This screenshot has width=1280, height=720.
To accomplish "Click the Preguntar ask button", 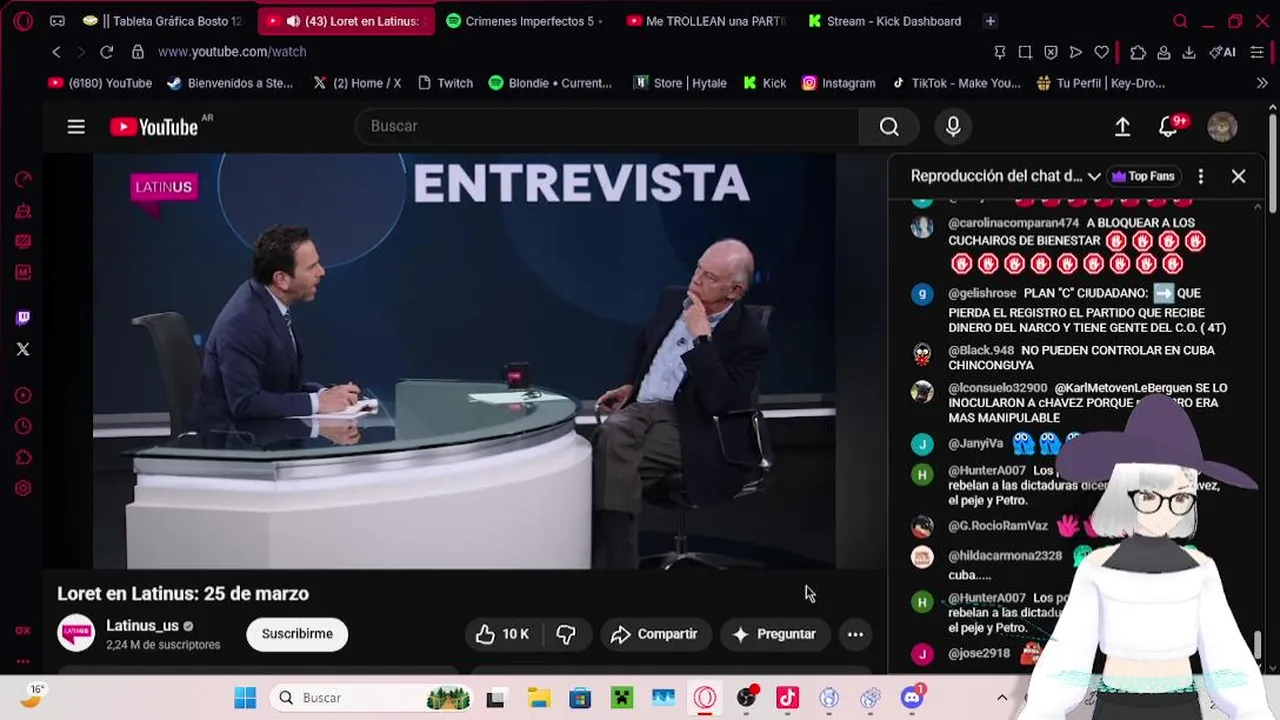I will [775, 634].
